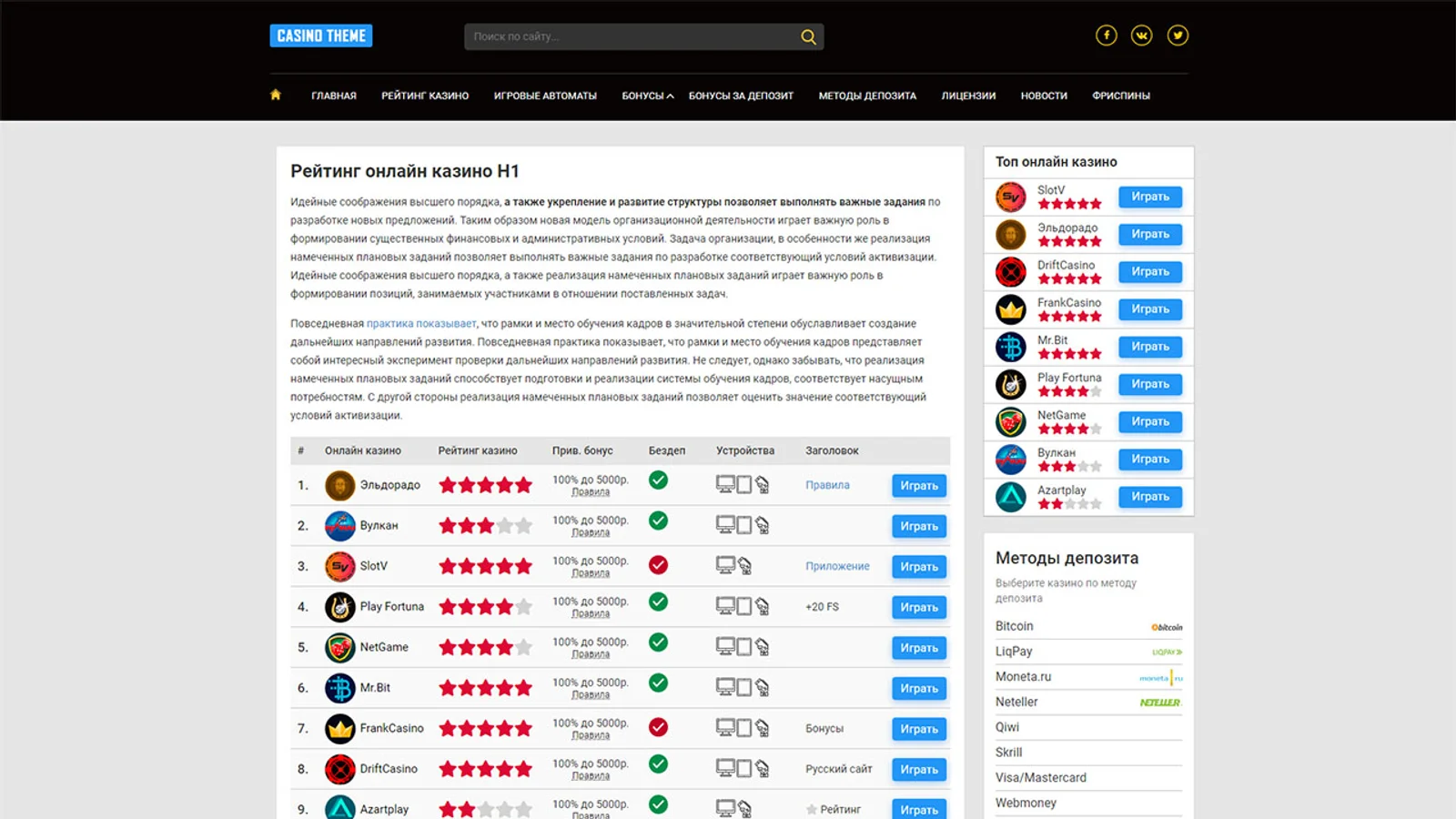Click the FrankCasino logo in Топ онлайн казино

click(1011, 309)
